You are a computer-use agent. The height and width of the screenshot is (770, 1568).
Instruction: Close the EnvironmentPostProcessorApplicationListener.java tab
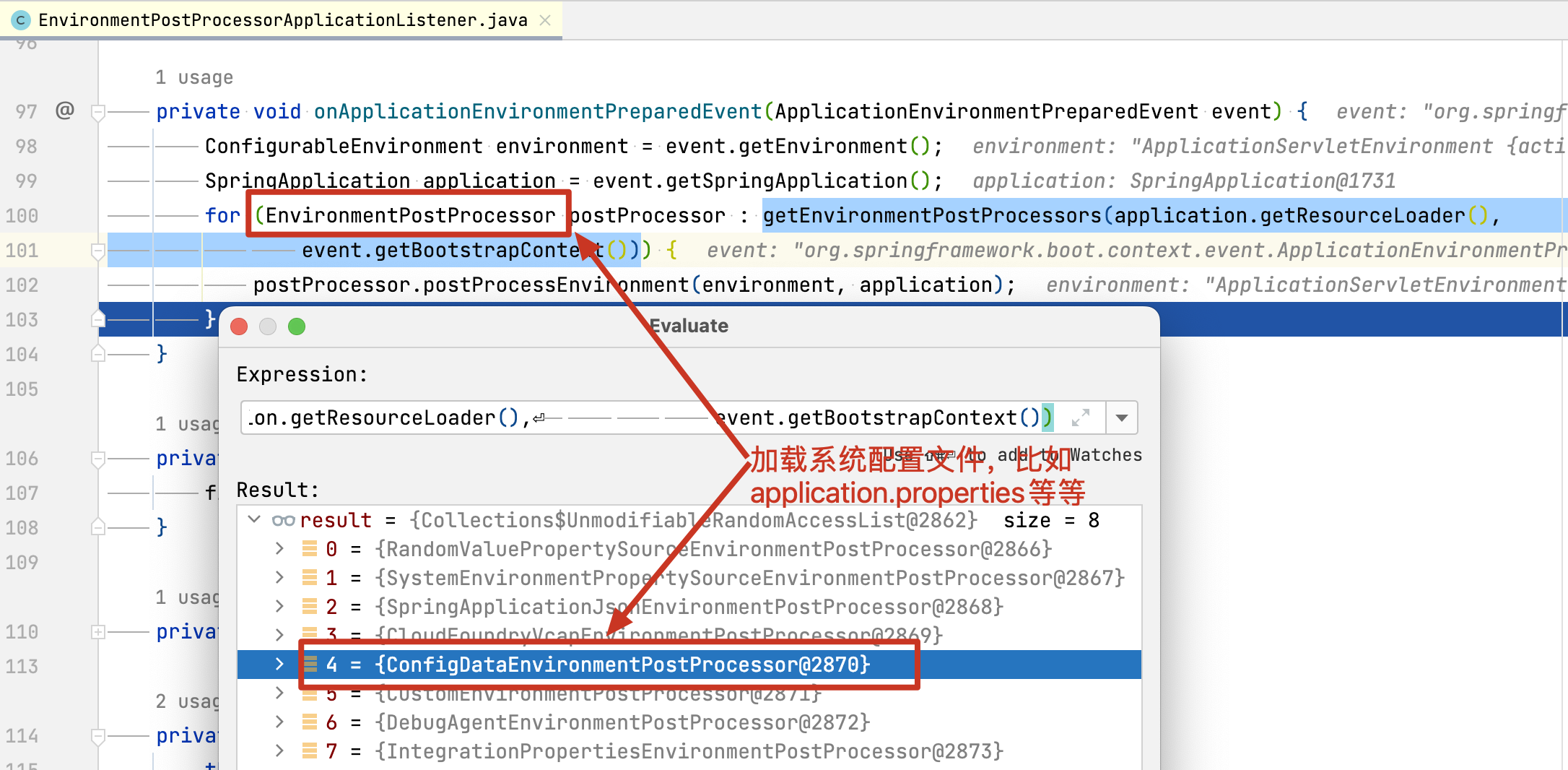pyautogui.click(x=545, y=20)
